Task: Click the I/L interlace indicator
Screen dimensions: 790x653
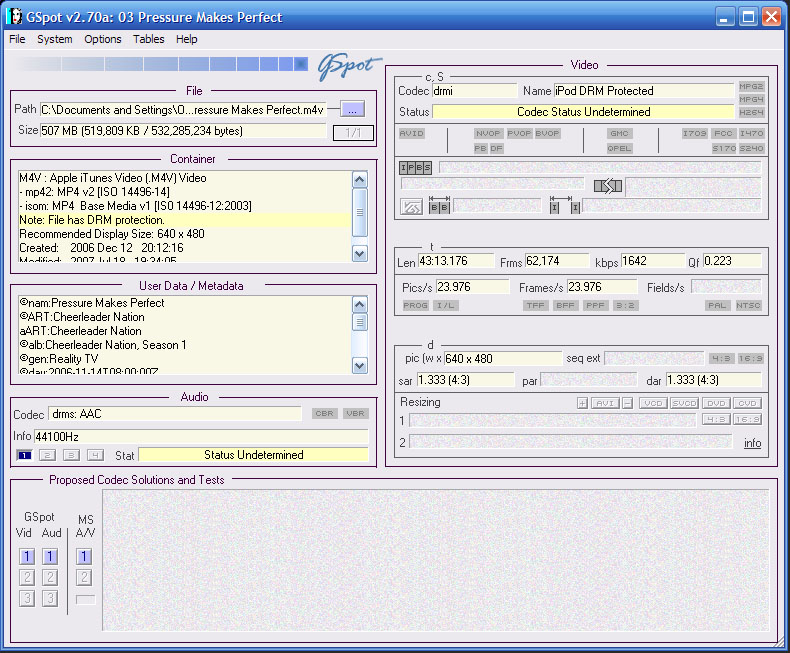Action: 445,306
